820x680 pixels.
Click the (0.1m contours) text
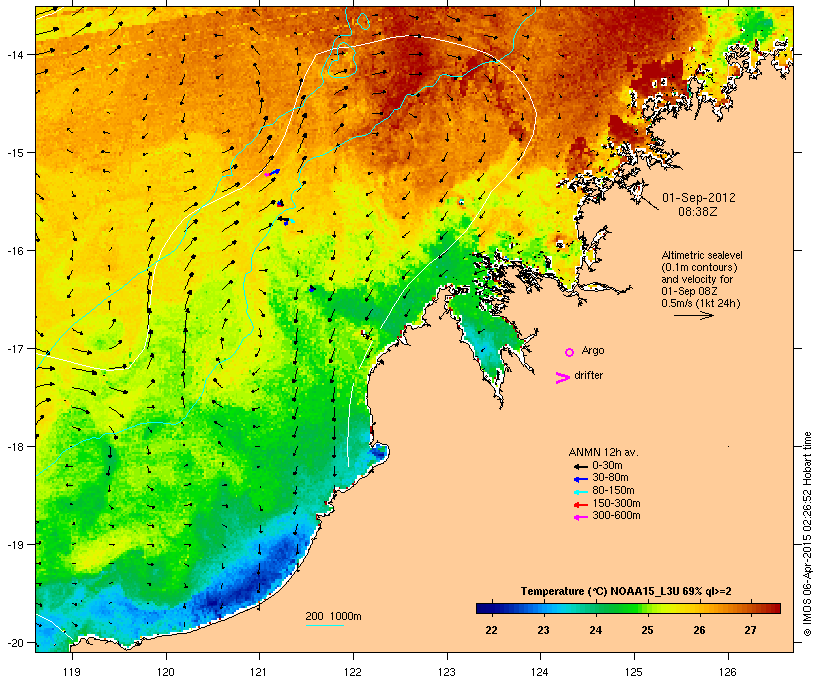click(699, 267)
